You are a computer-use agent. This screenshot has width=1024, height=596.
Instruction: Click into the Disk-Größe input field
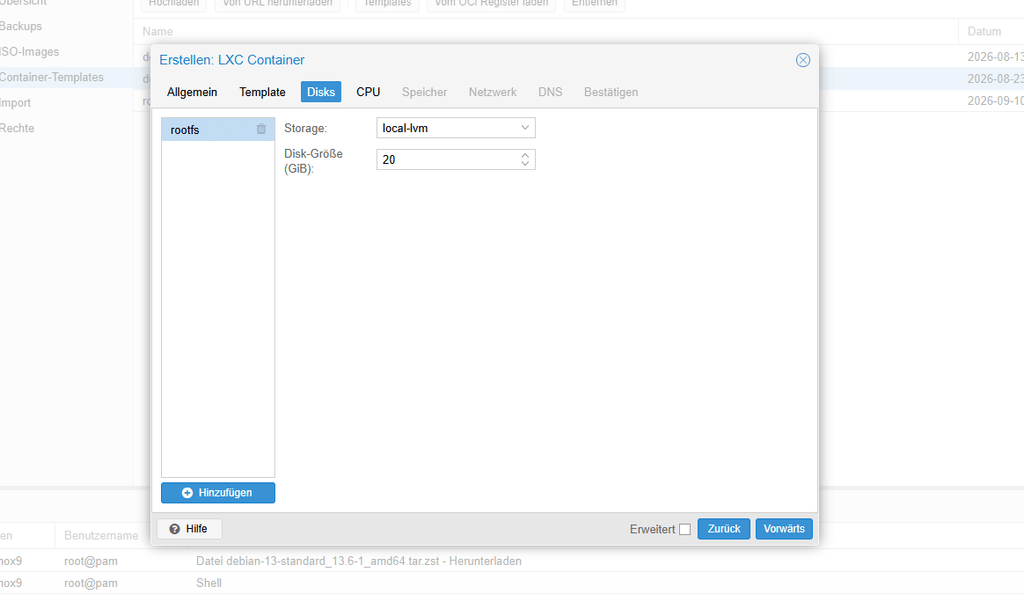tap(448, 160)
